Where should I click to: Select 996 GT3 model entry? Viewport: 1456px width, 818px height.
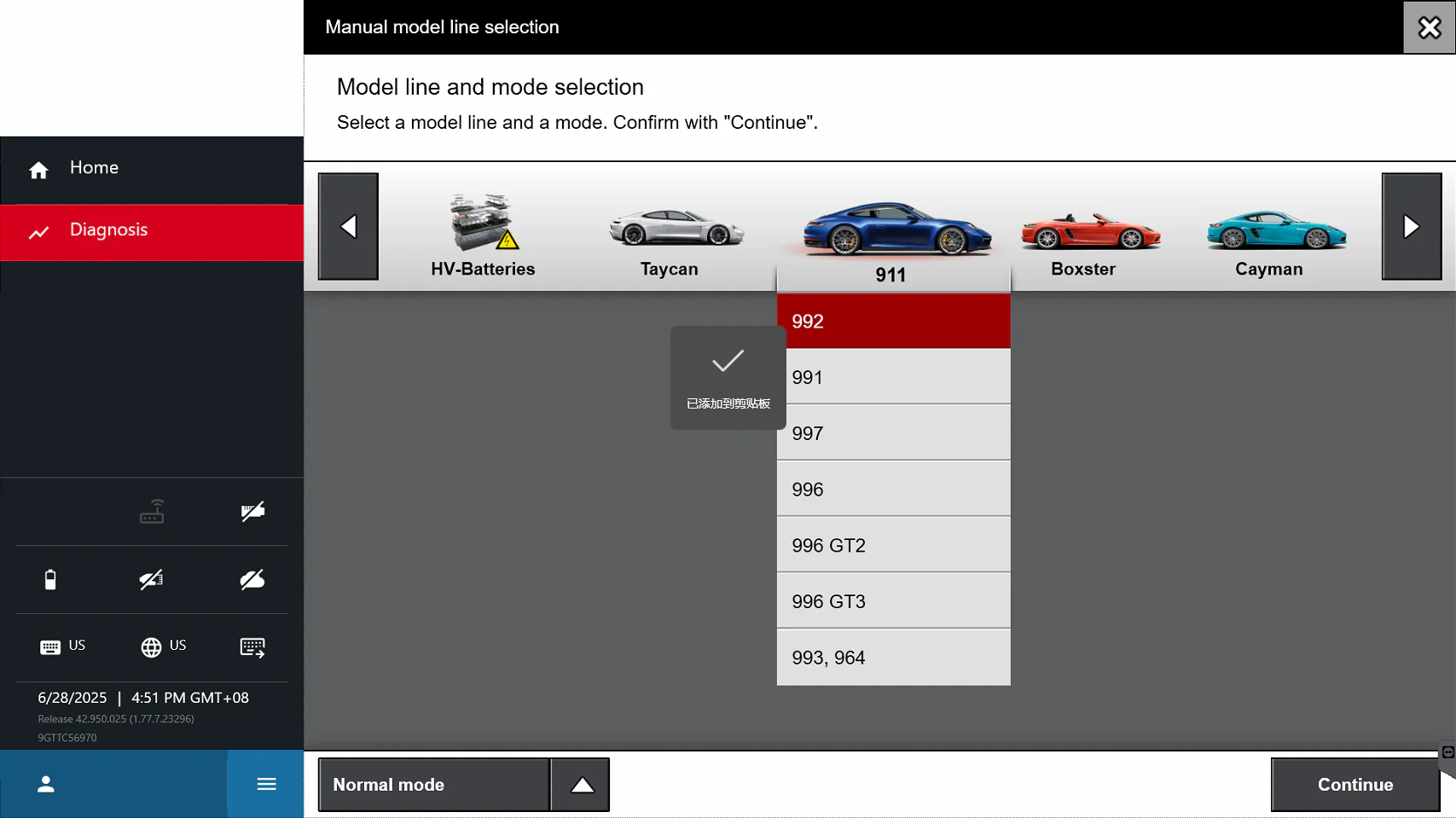tap(893, 601)
